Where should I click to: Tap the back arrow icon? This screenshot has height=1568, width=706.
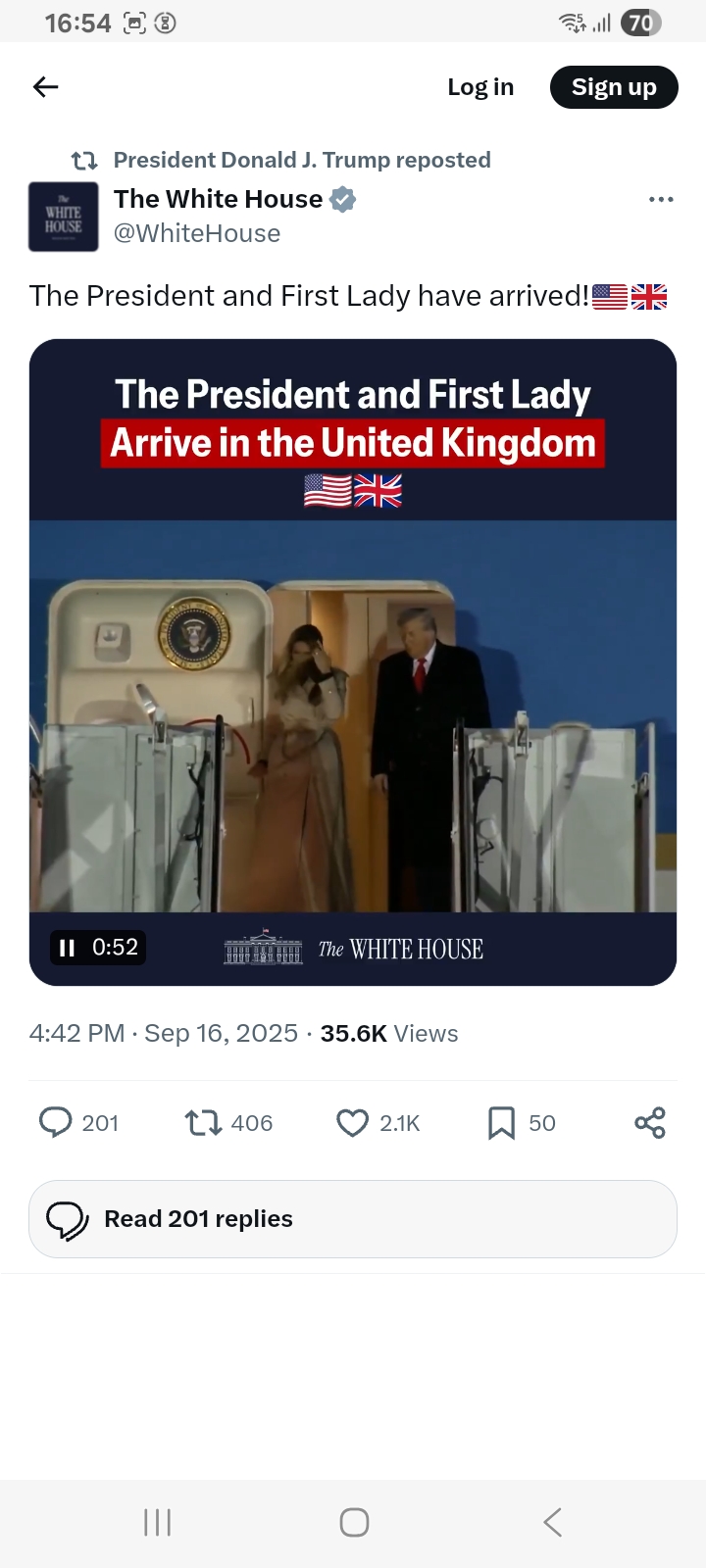coord(46,87)
